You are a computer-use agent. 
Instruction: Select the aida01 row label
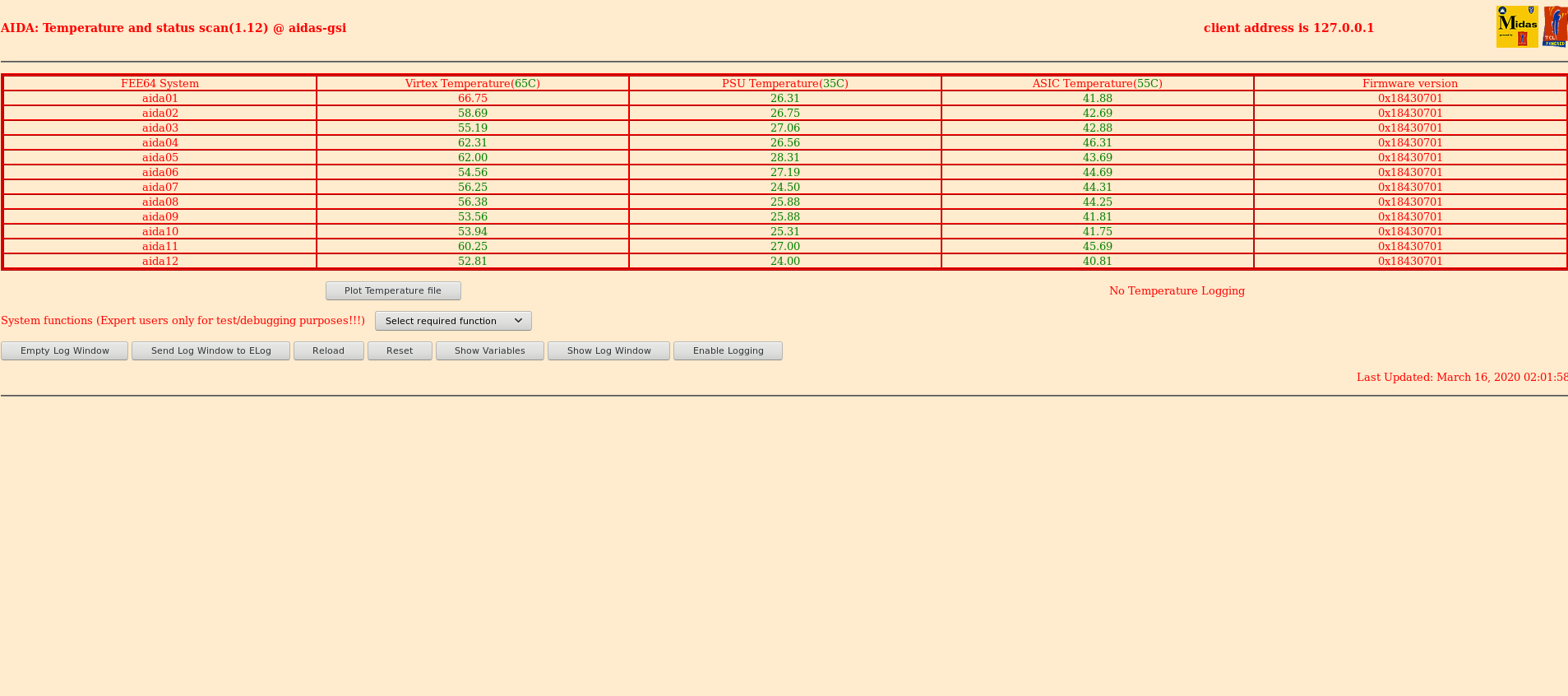click(160, 99)
